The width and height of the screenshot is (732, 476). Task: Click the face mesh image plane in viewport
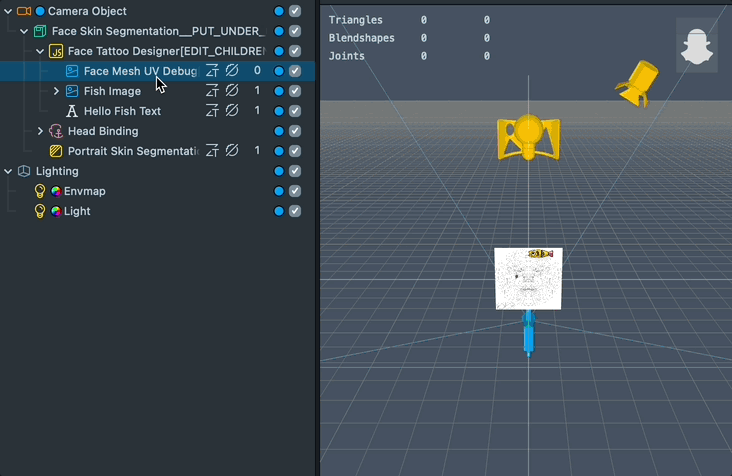pyautogui.click(x=528, y=285)
